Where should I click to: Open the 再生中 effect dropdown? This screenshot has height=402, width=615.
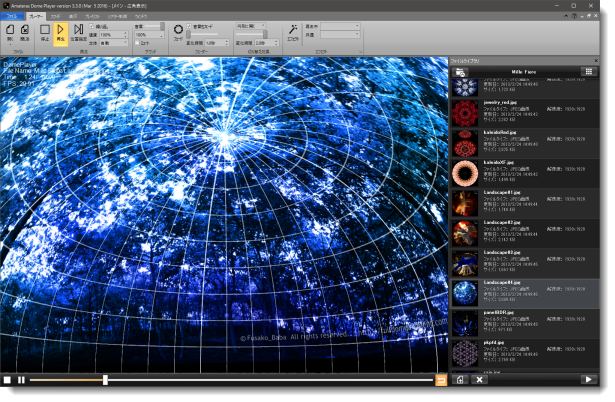(x=340, y=26)
